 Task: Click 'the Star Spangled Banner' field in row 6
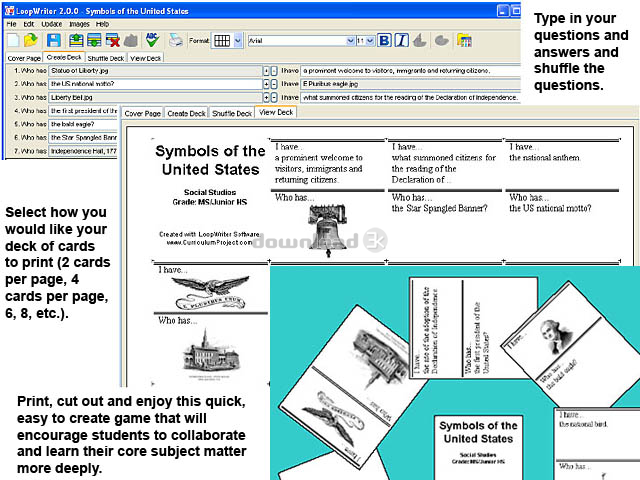click(x=83, y=138)
